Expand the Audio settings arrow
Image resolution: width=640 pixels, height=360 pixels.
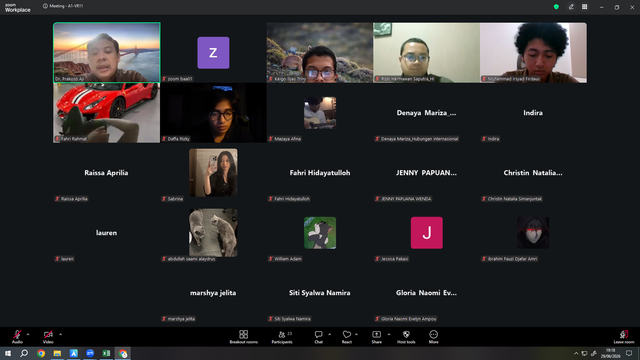pyautogui.click(x=28, y=334)
